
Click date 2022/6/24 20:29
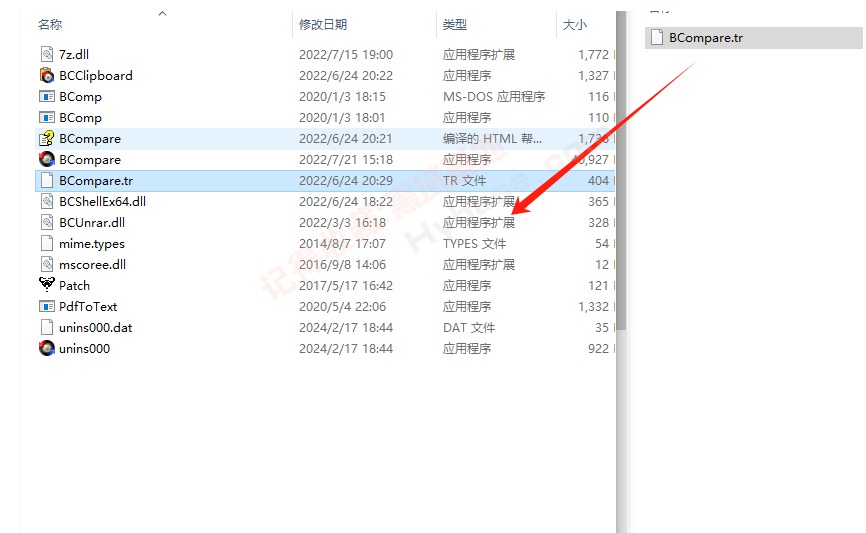346,180
